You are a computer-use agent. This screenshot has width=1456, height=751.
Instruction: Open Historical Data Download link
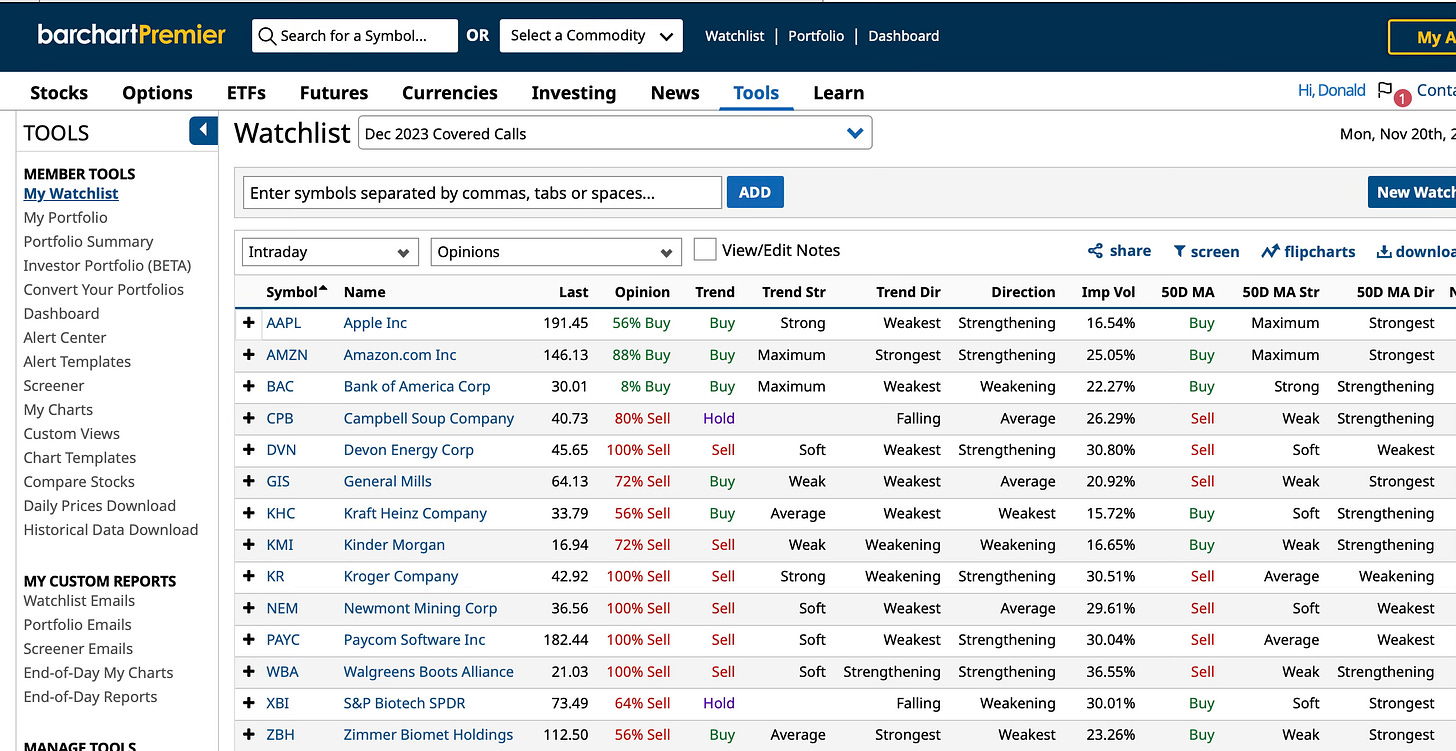(111, 529)
